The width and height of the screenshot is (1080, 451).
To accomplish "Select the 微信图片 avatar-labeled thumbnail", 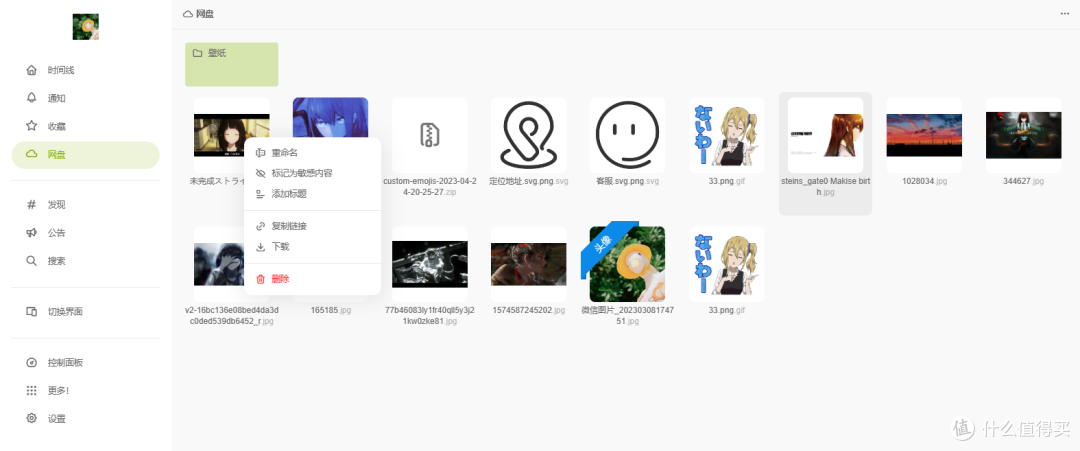I will (x=627, y=264).
